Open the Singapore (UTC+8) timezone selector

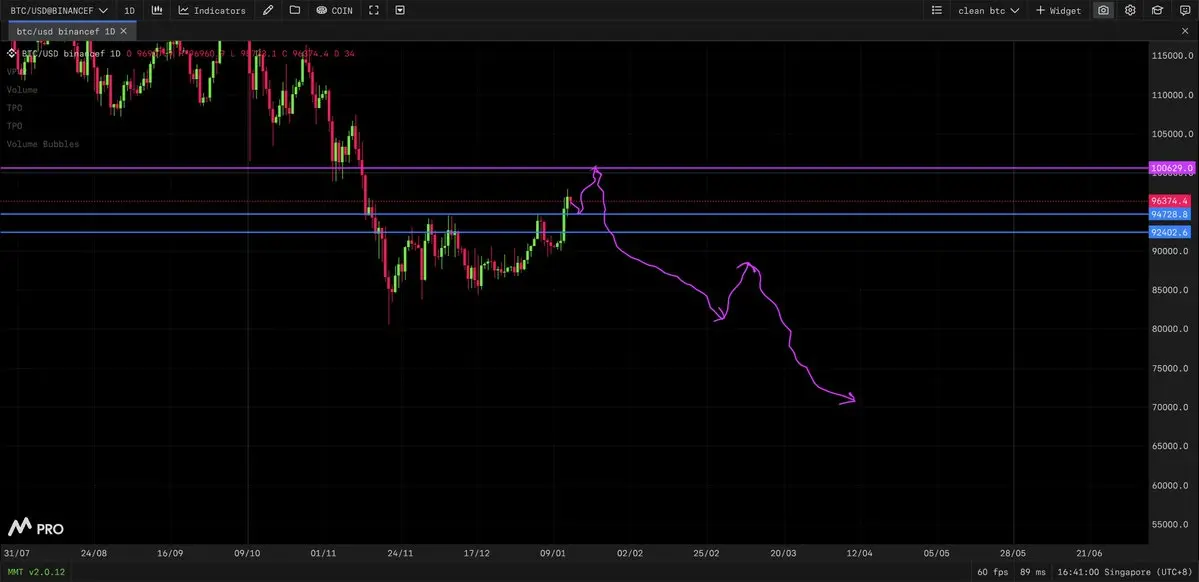point(1123,572)
